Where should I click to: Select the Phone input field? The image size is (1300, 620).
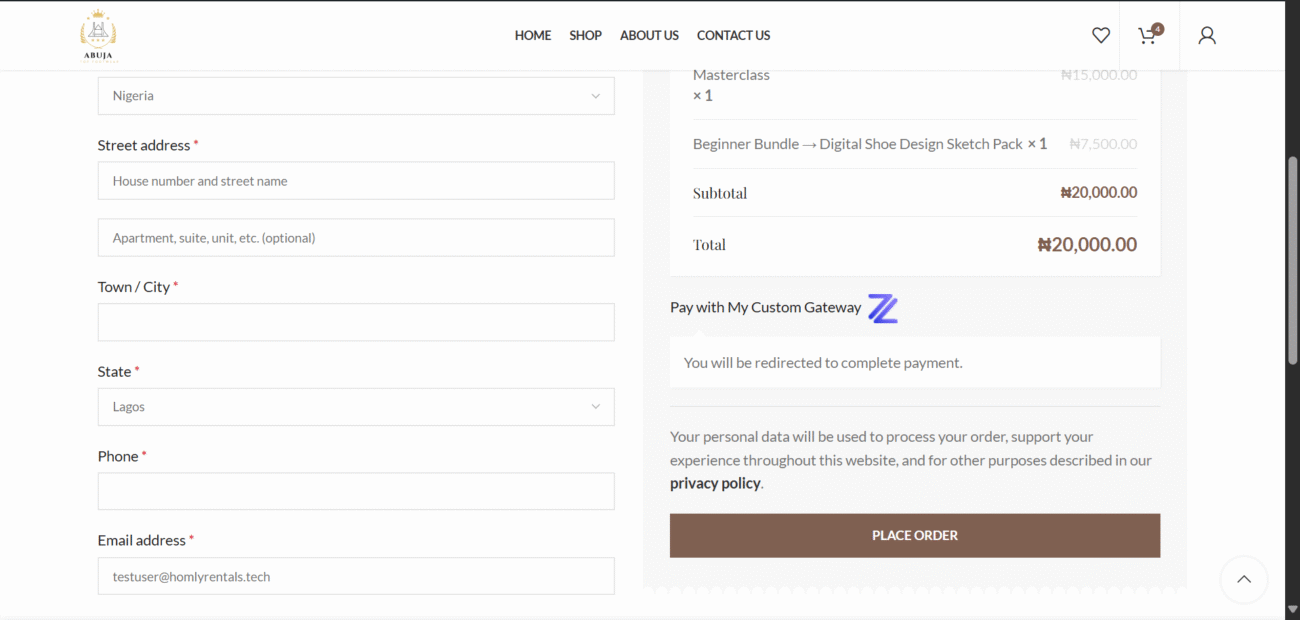pyautogui.click(x=356, y=491)
